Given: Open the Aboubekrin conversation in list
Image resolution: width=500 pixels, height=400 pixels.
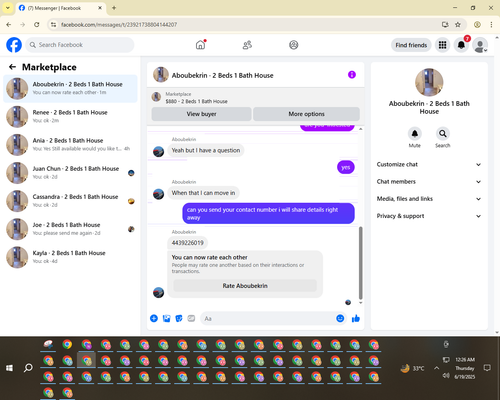Looking at the screenshot, I should click(x=70, y=88).
